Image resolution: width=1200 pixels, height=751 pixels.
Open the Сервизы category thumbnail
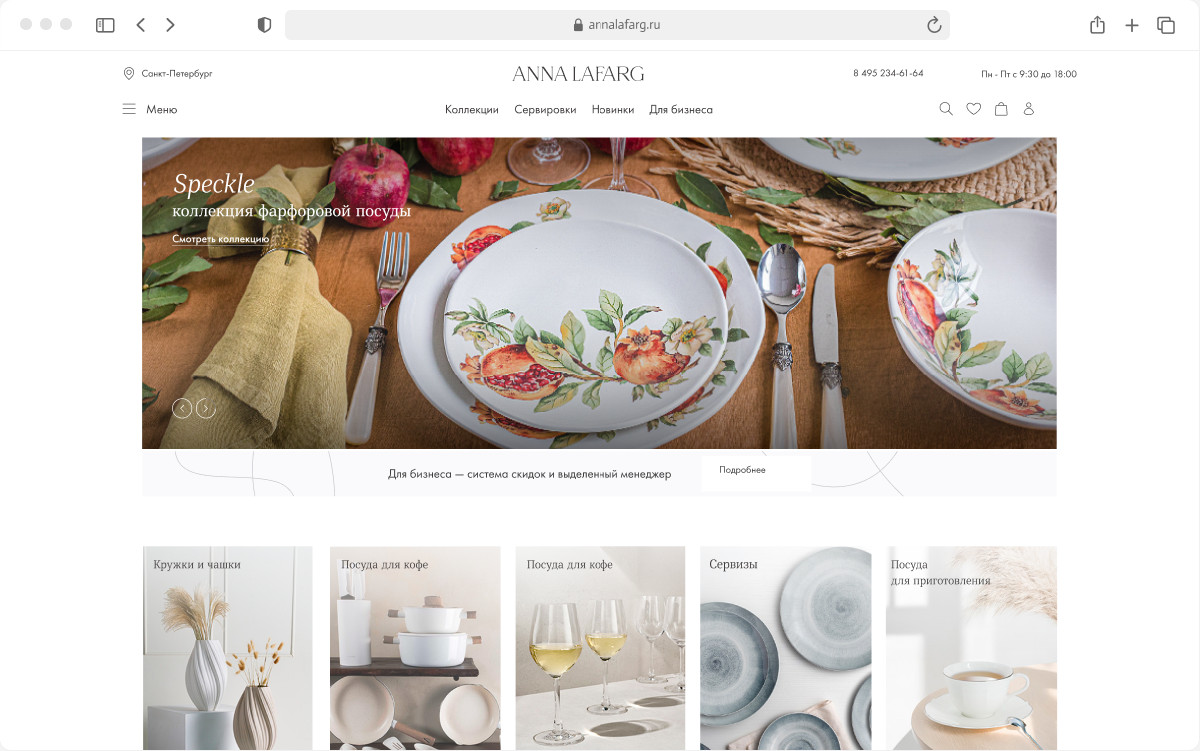785,648
